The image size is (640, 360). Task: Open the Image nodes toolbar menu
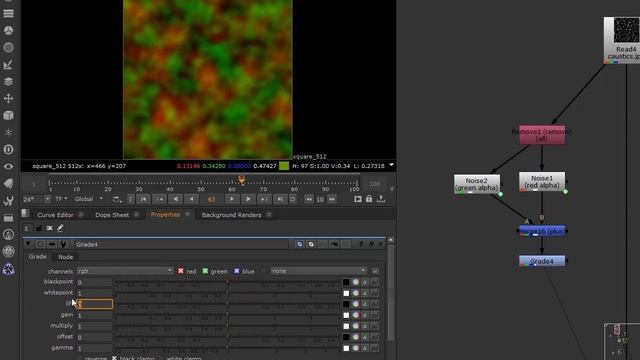point(8,13)
